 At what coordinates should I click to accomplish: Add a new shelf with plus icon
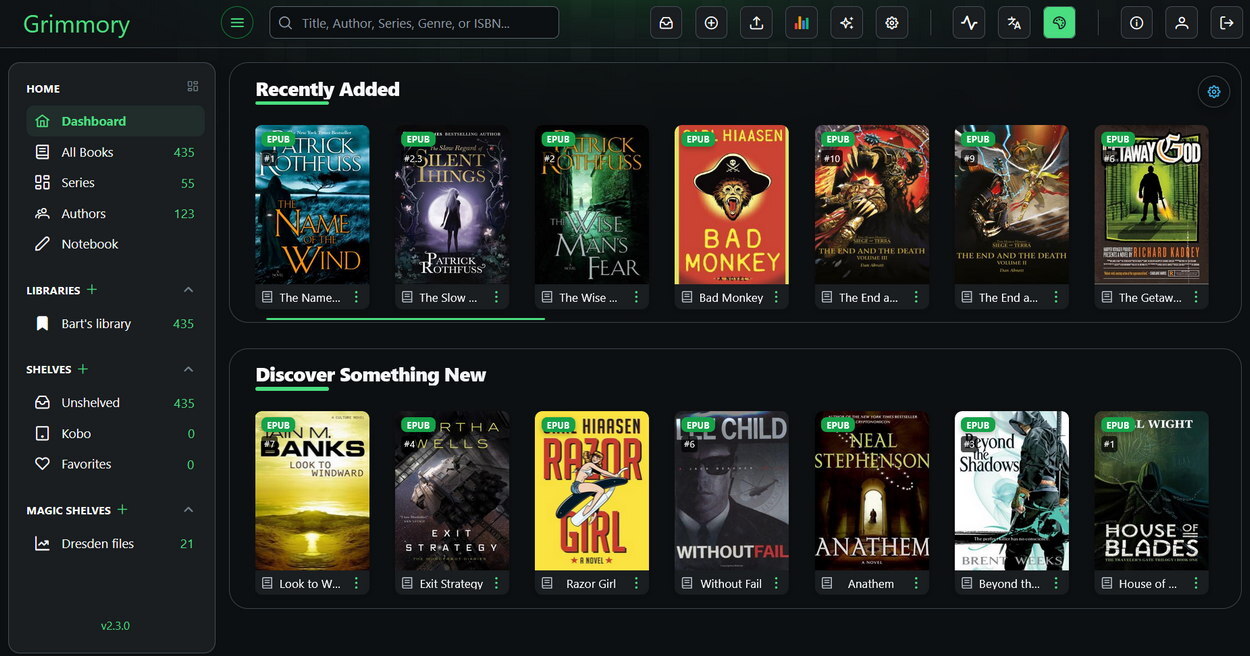point(83,369)
